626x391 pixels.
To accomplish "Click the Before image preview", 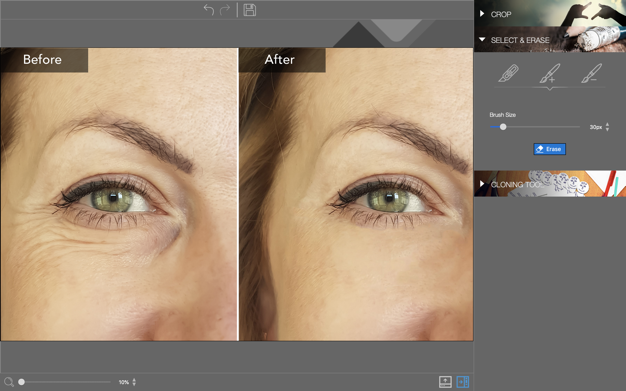I will (119, 194).
